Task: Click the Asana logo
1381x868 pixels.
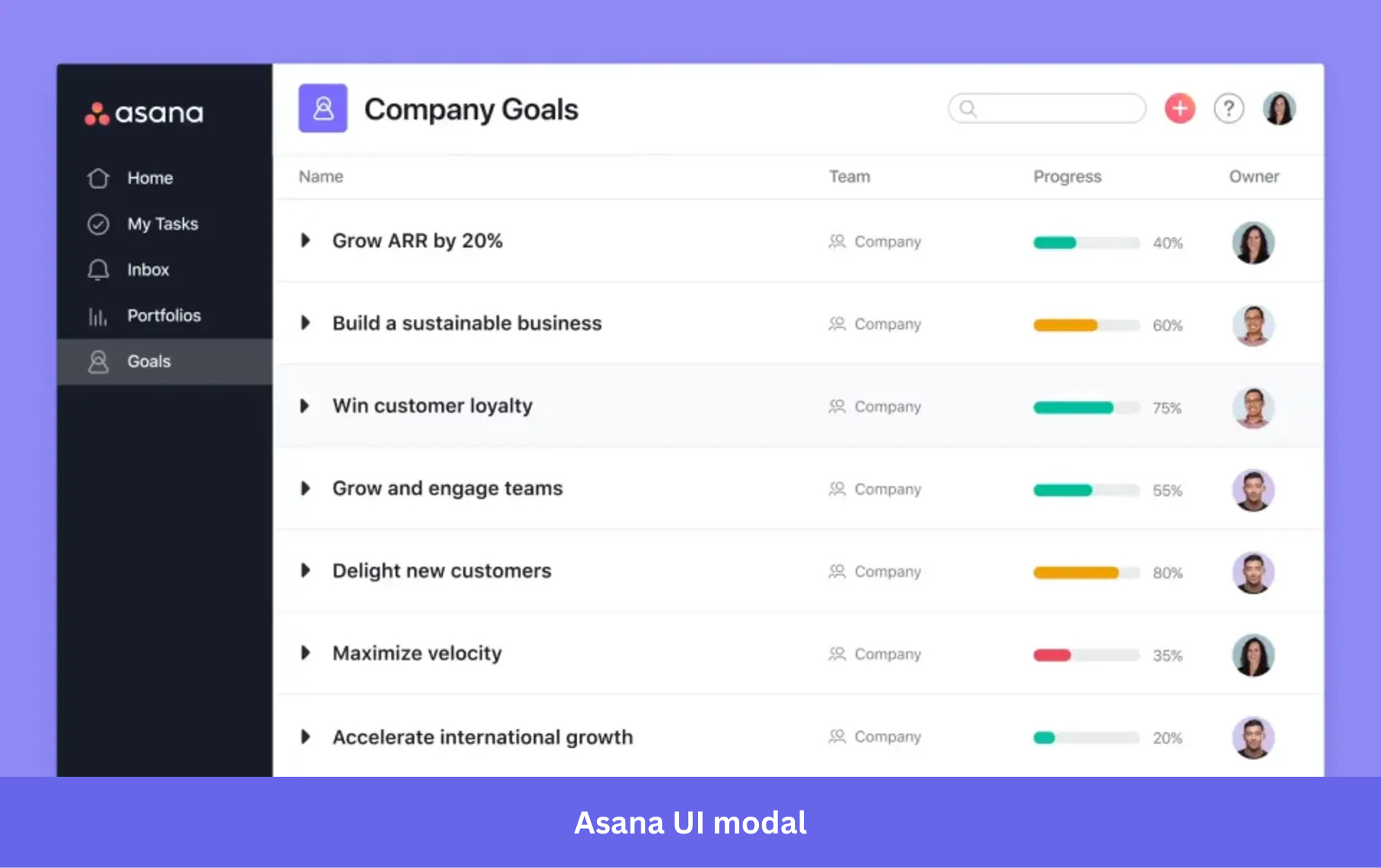Action: (143, 113)
